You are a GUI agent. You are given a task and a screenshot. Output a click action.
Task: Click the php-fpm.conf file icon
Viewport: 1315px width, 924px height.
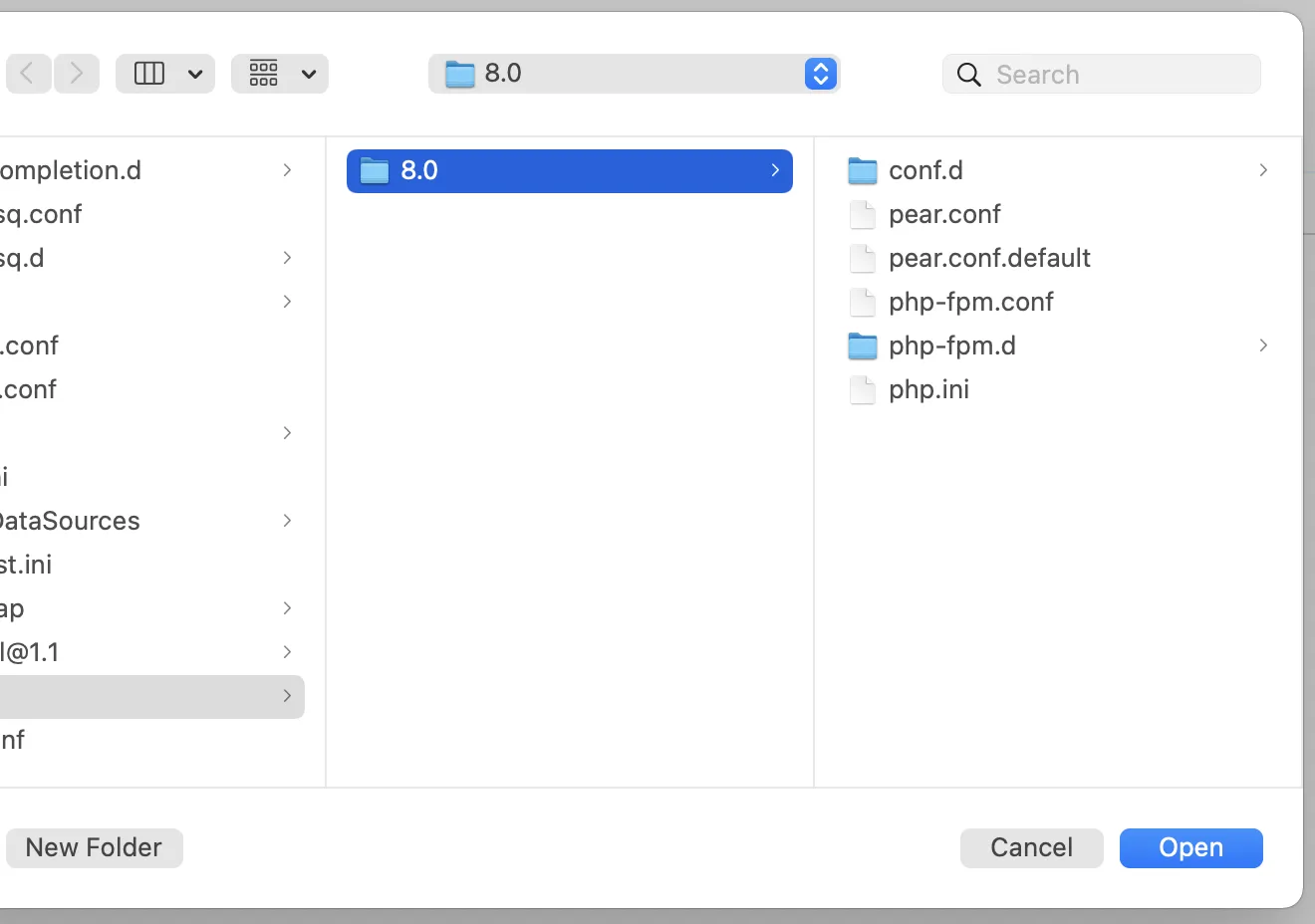(863, 303)
